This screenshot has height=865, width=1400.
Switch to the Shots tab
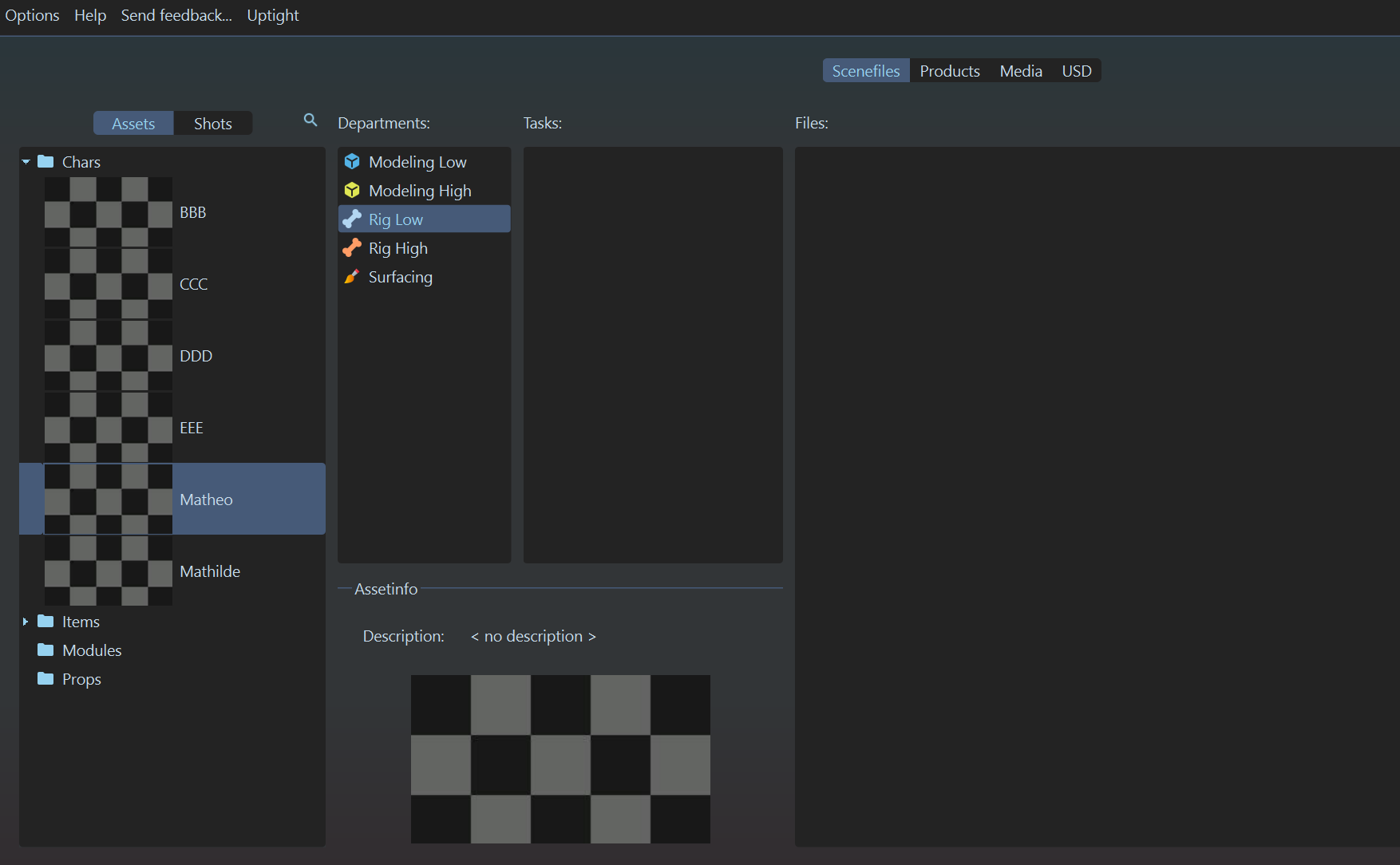(x=212, y=124)
